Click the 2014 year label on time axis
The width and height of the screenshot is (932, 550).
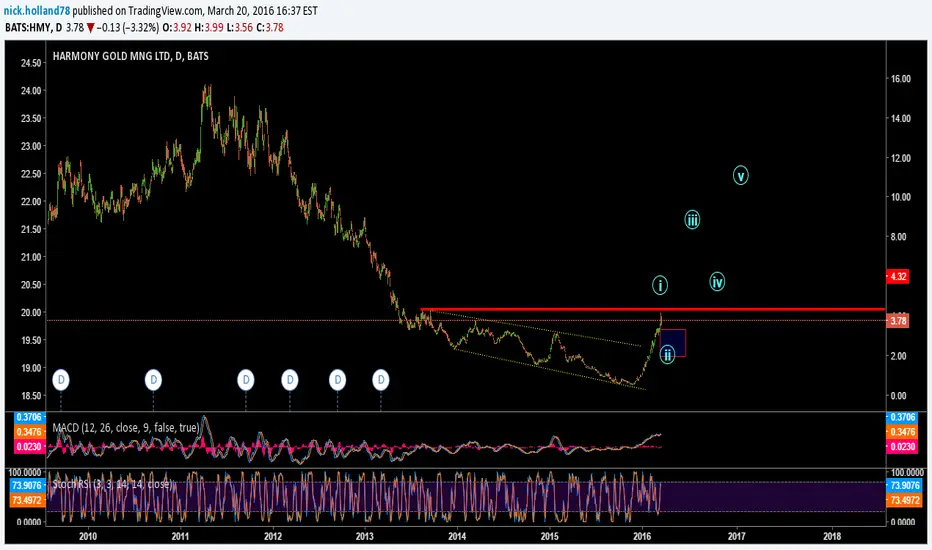pos(457,536)
